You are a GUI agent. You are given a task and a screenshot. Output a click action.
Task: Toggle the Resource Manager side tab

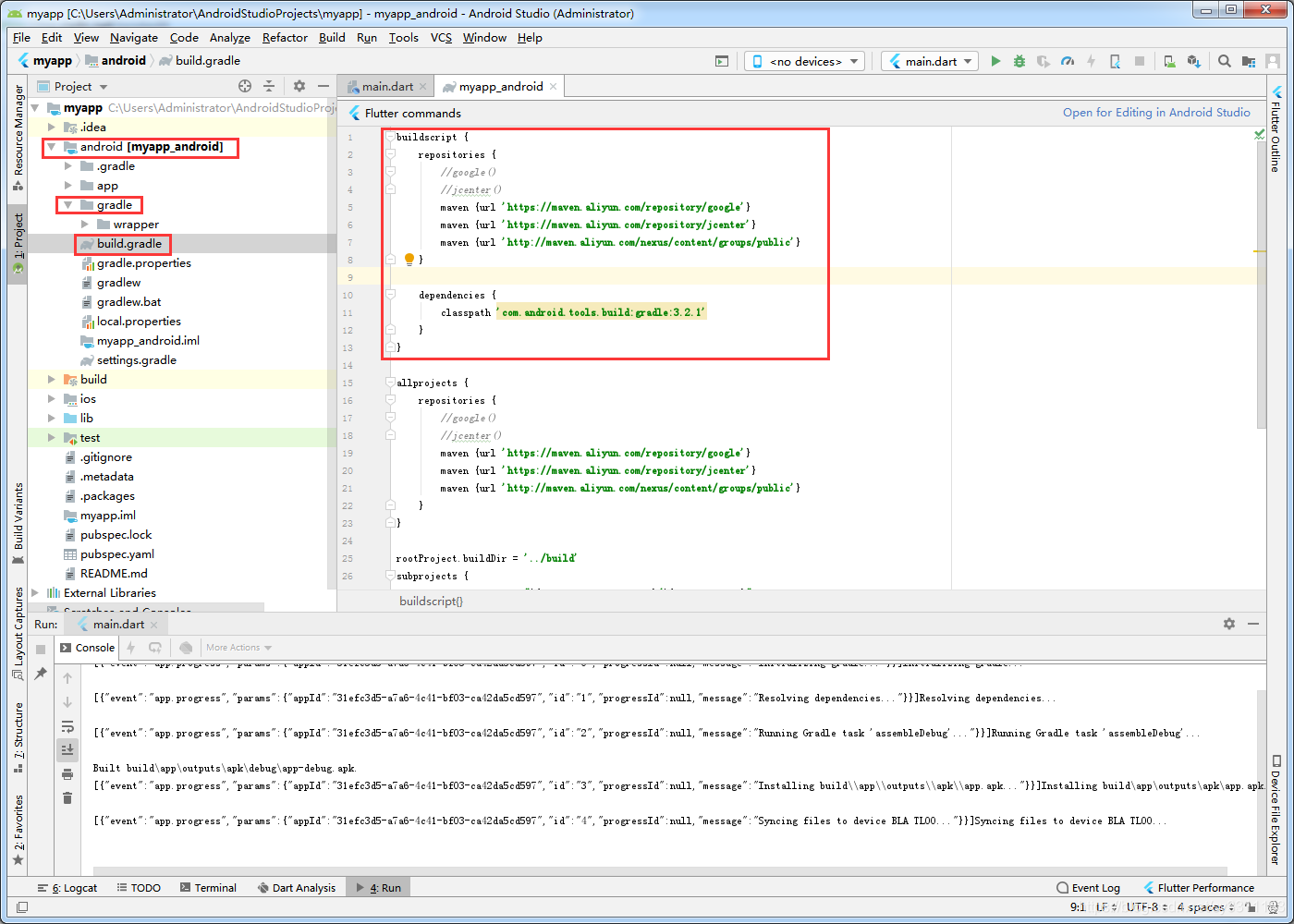tap(18, 137)
